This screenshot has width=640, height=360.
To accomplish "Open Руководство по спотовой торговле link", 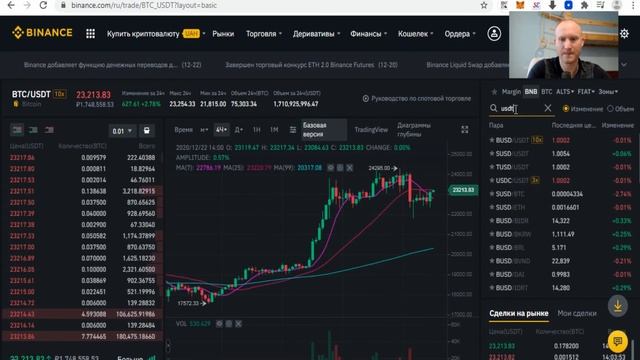I will [x=417, y=98].
